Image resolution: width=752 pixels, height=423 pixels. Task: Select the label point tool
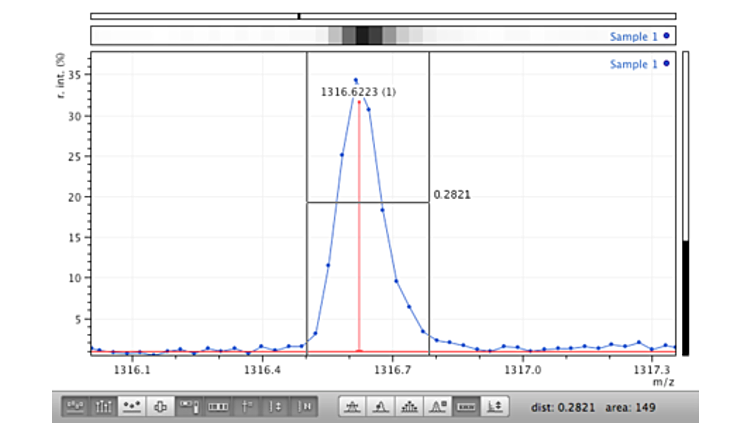tap(381, 407)
